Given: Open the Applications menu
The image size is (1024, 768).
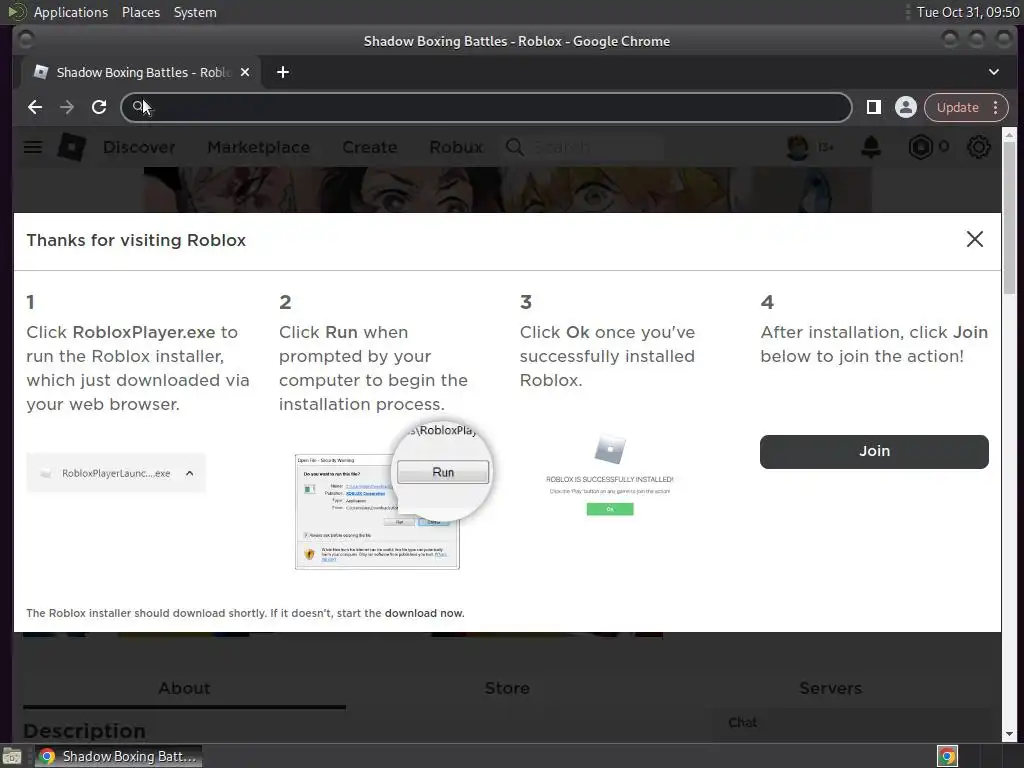Looking at the screenshot, I should [x=71, y=12].
